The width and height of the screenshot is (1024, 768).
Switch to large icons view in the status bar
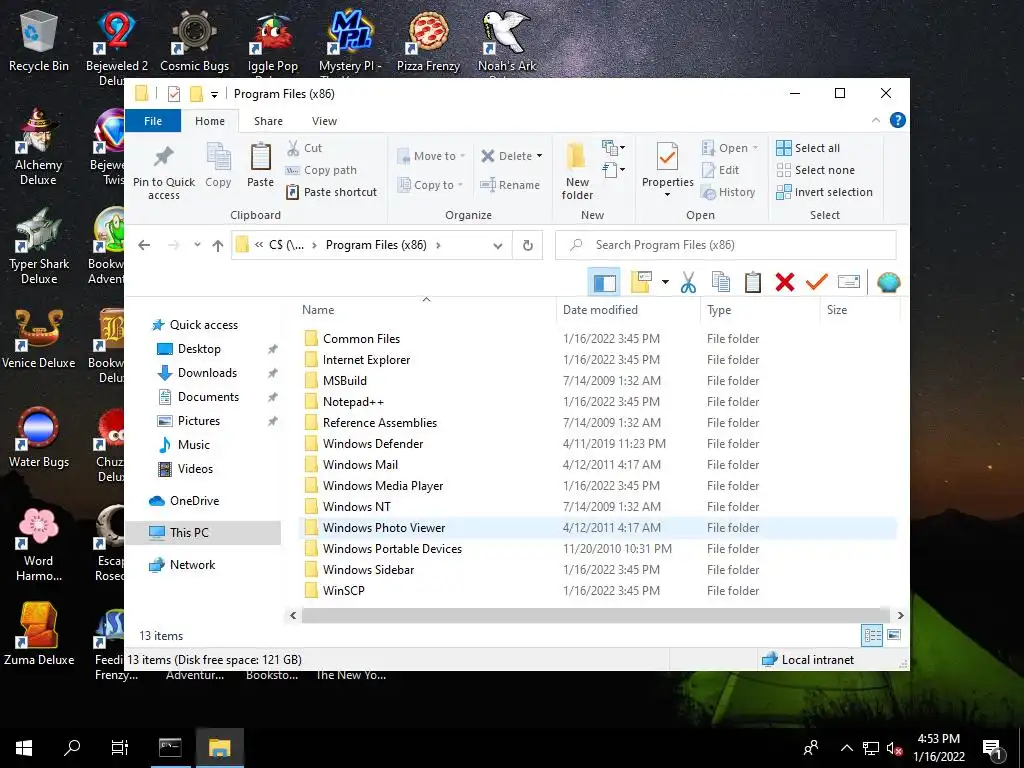[x=894, y=635]
